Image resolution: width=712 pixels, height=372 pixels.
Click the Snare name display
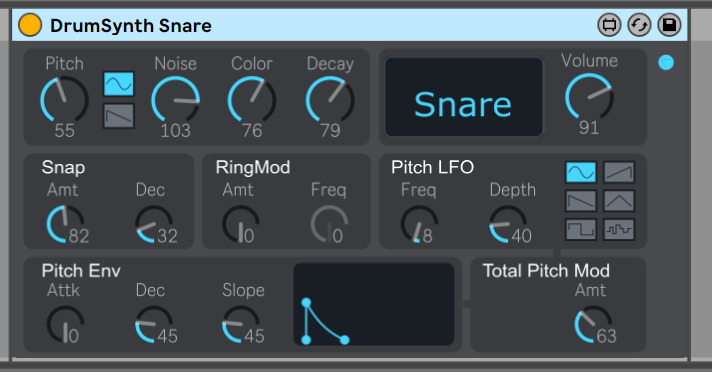tap(464, 97)
